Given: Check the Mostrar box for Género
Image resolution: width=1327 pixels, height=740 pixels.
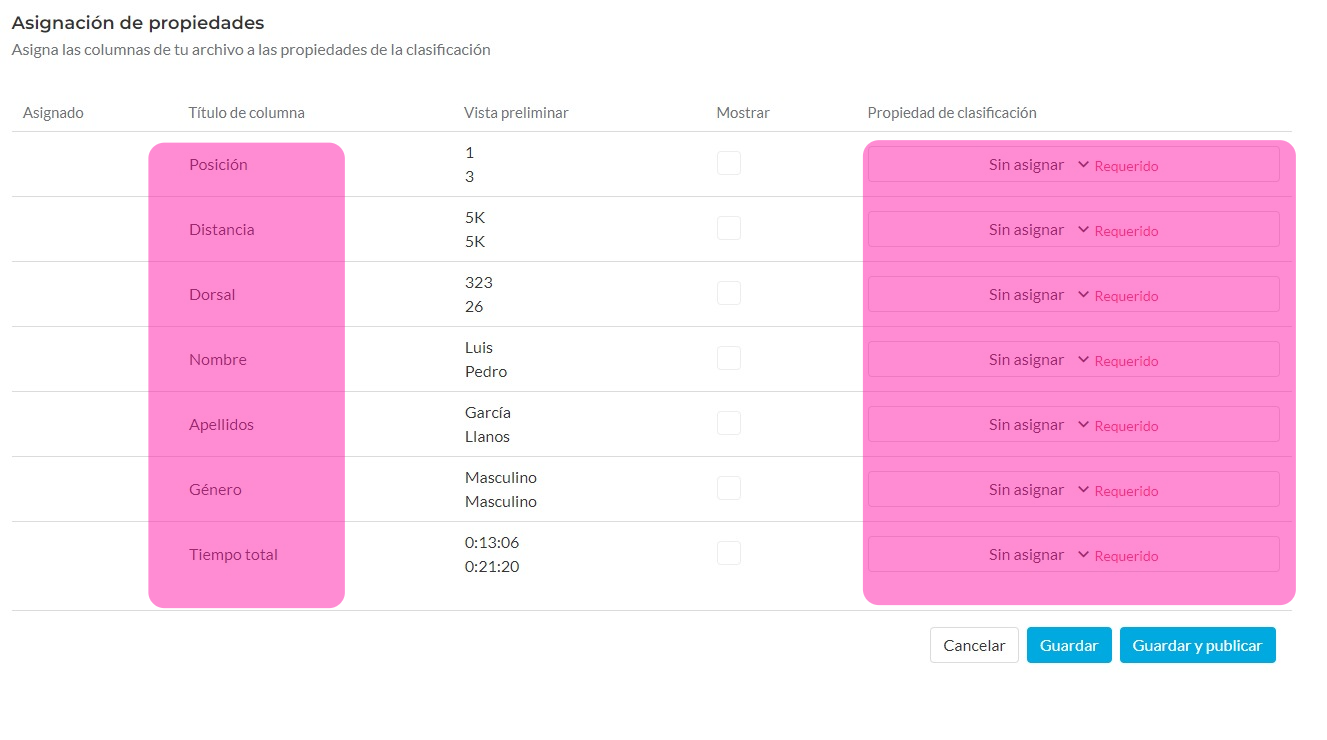Looking at the screenshot, I should click(729, 488).
